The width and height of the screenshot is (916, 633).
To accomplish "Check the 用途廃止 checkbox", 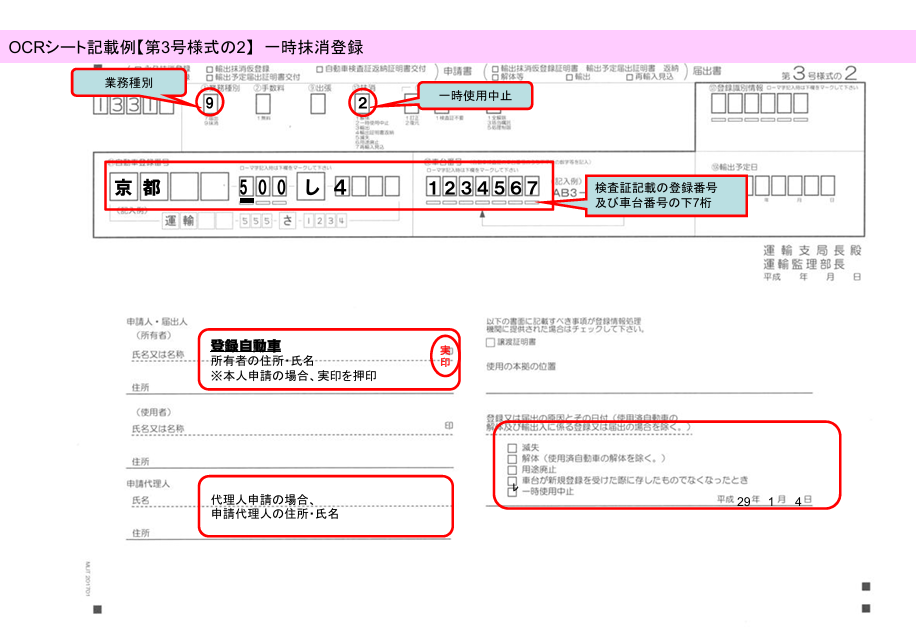I will (512, 469).
